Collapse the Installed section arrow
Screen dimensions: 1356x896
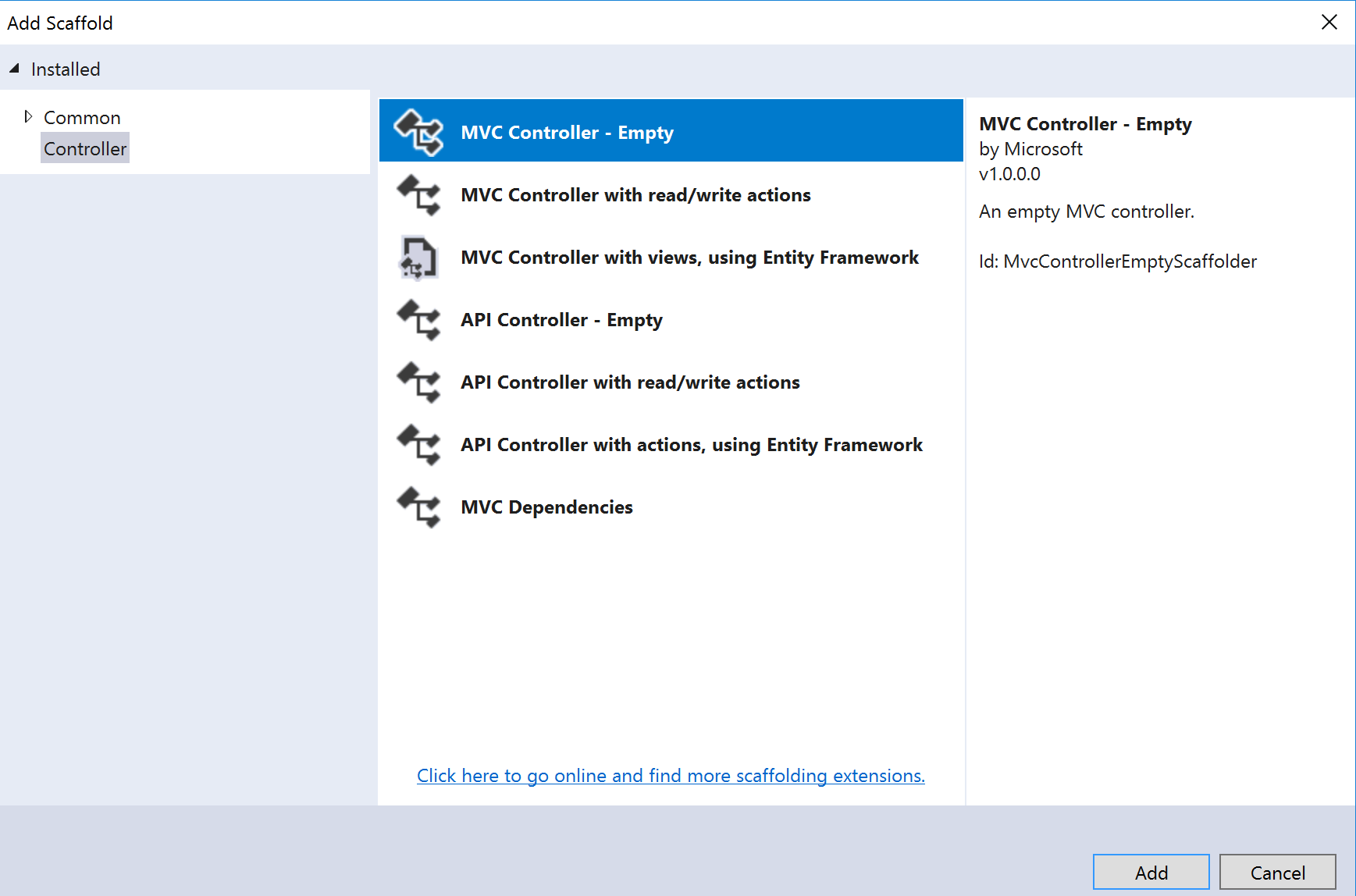pyautogui.click(x=14, y=69)
